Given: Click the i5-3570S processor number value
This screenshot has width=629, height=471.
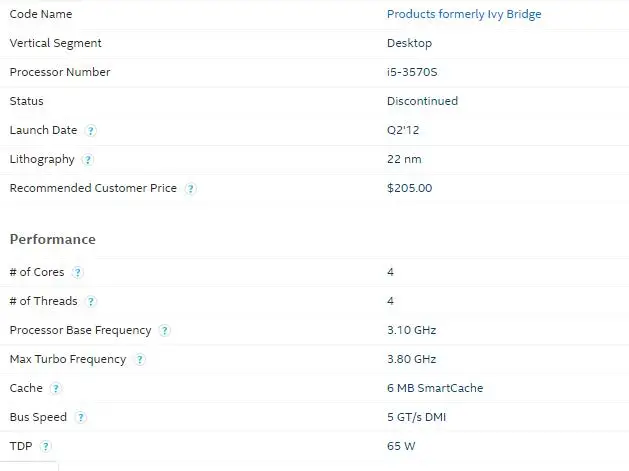Looking at the screenshot, I should 412,72.
